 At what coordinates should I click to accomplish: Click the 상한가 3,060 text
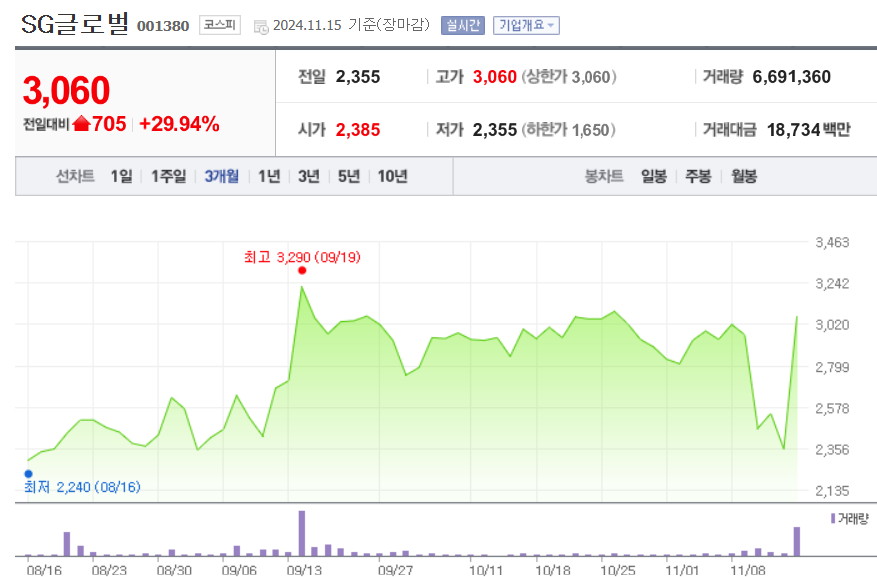569,77
